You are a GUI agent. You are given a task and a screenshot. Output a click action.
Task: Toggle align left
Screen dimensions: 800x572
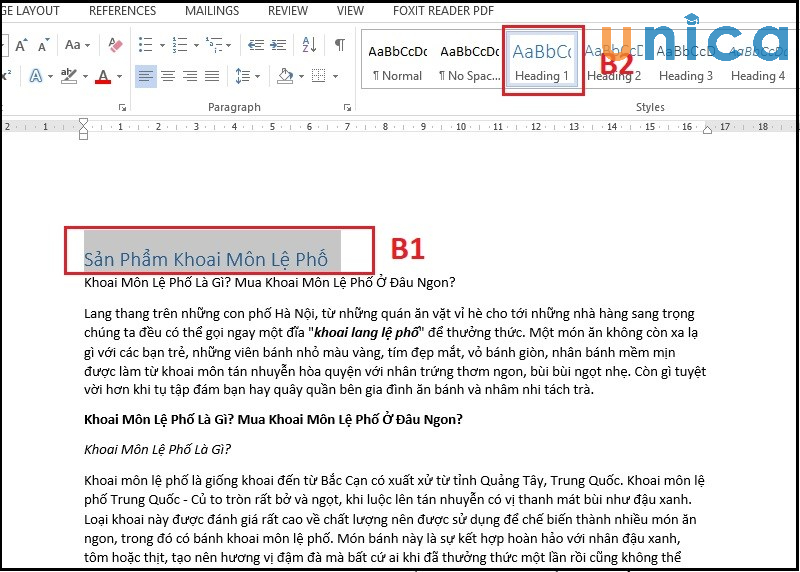(145, 77)
